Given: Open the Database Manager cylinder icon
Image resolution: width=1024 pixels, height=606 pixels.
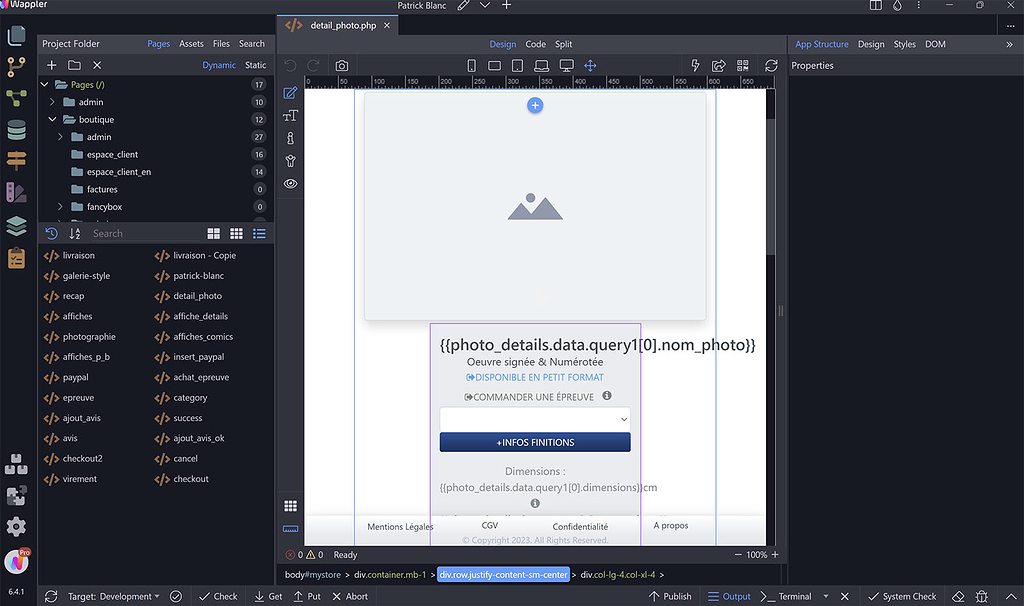Looking at the screenshot, I should pos(16,129).
